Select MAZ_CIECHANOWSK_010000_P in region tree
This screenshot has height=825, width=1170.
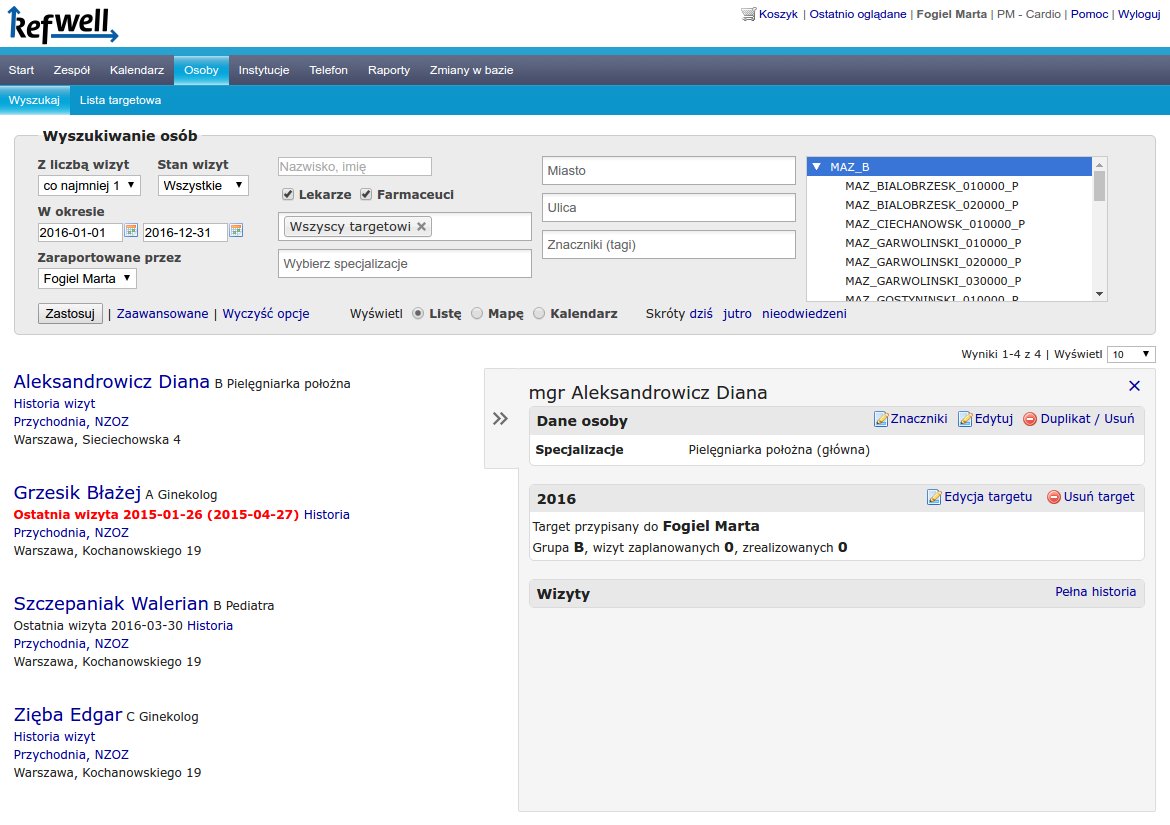tap(935, 224)
